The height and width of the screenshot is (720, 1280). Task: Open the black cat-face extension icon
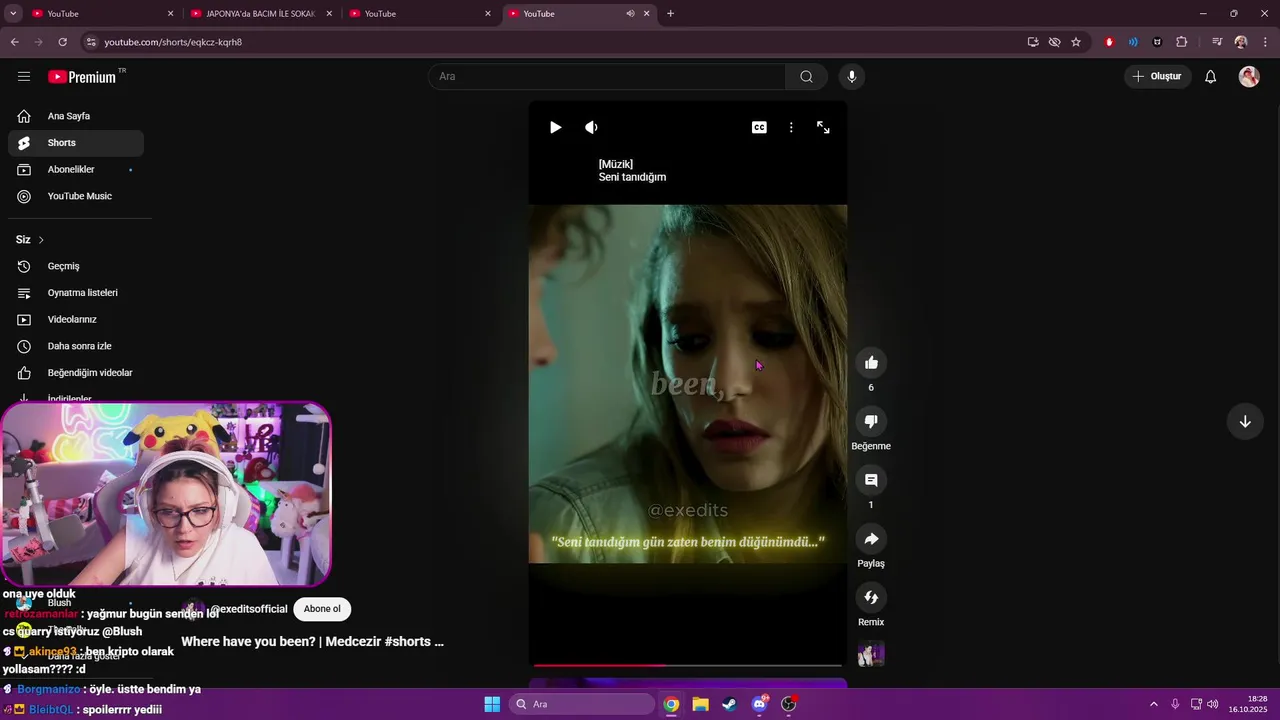(1157, 42)
